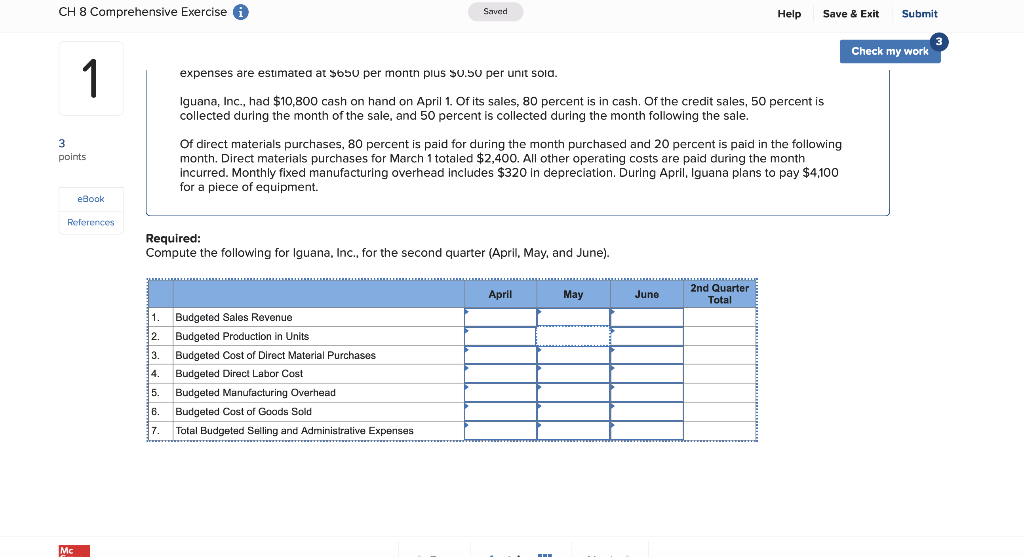Open the eBook resource
1024x557 pixels.
pyautogui.click(x=91, y=199)
